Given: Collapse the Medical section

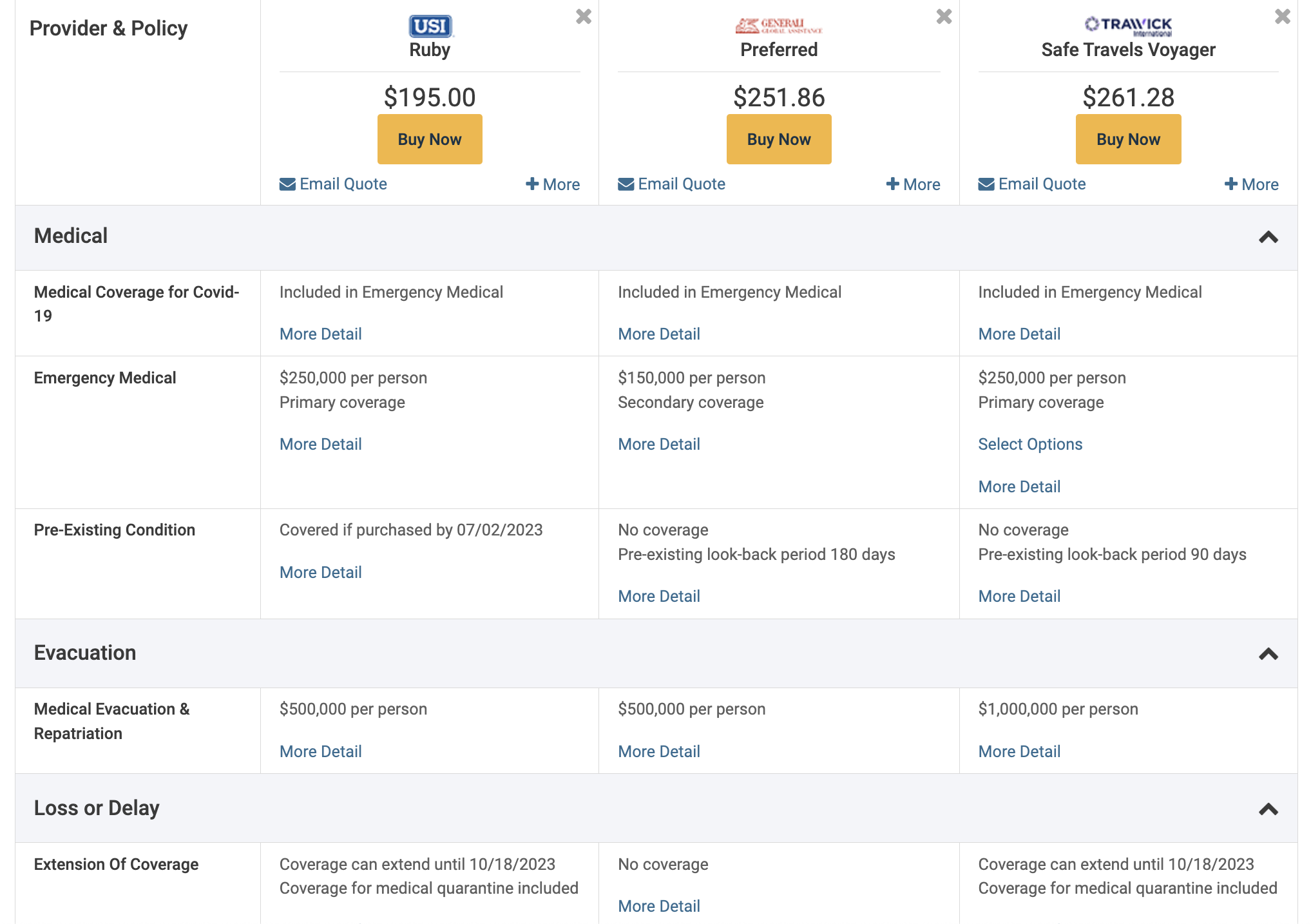Looking at the screenshot, I should (1268, 237).
